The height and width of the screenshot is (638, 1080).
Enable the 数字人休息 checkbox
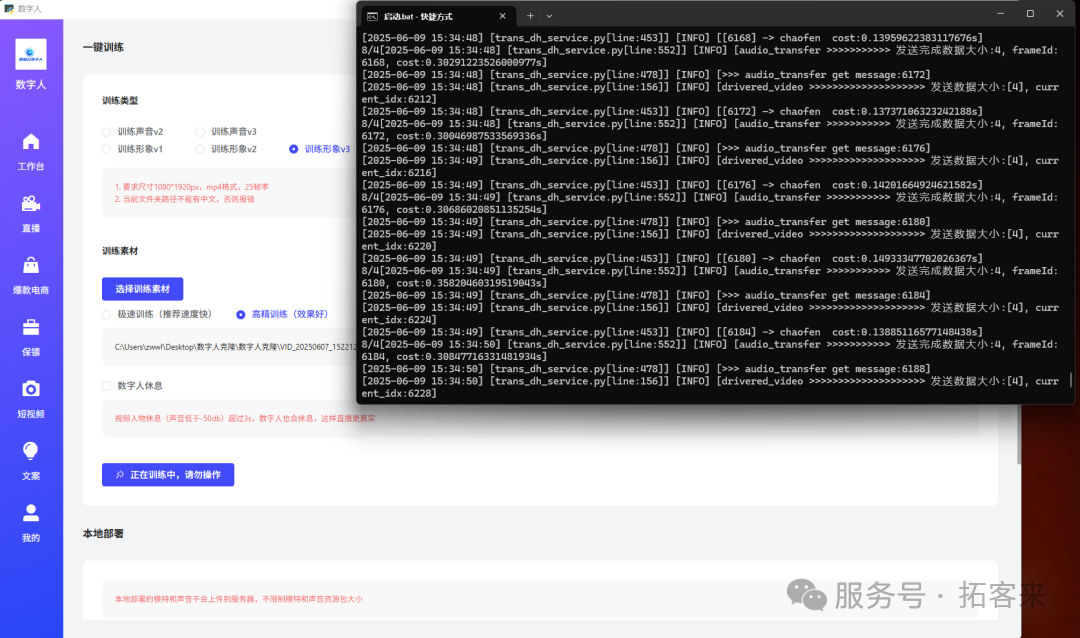coord(107,385)
